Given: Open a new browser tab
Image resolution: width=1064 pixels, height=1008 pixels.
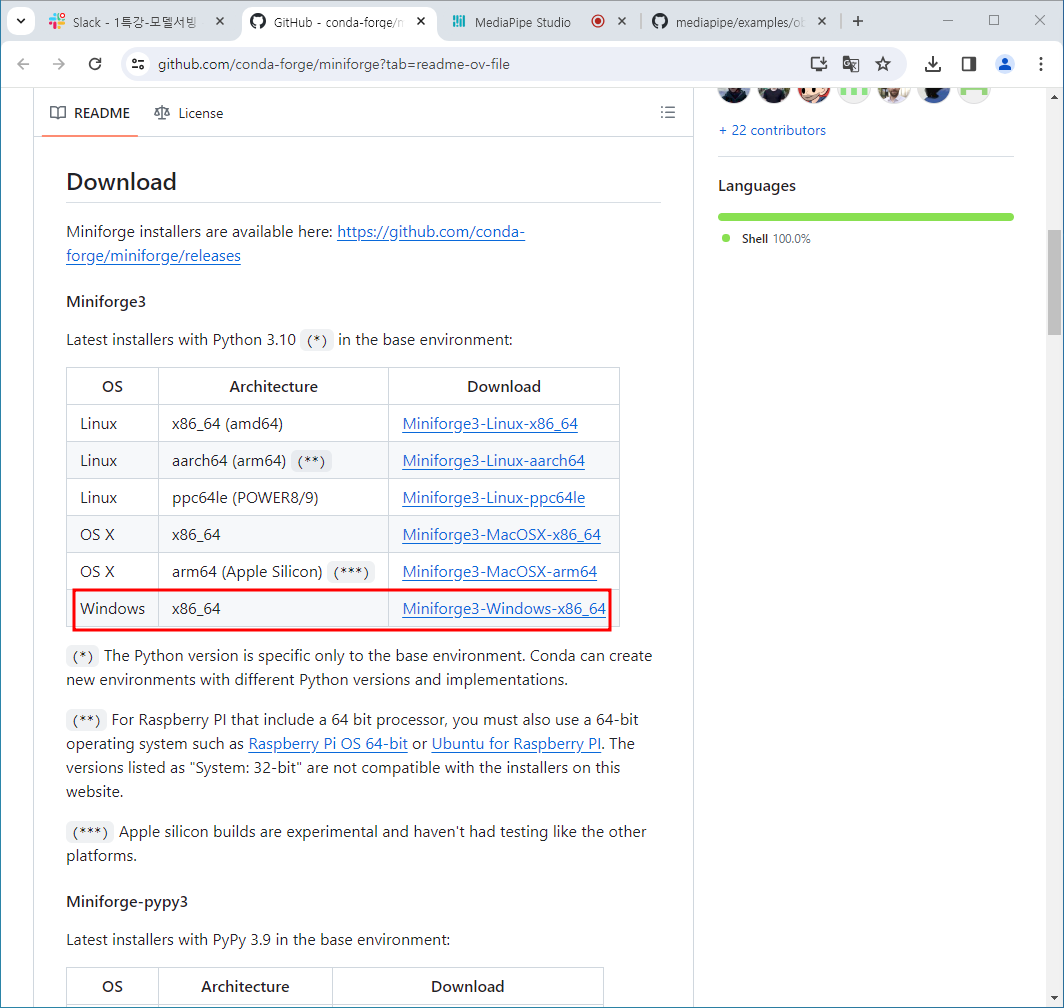Looking at the screenshot, I should [858, 22].
